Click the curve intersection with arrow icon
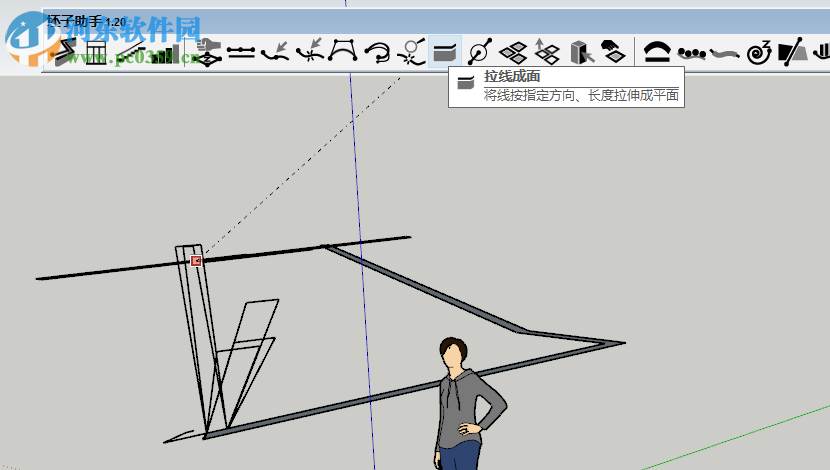 point(310,51)
